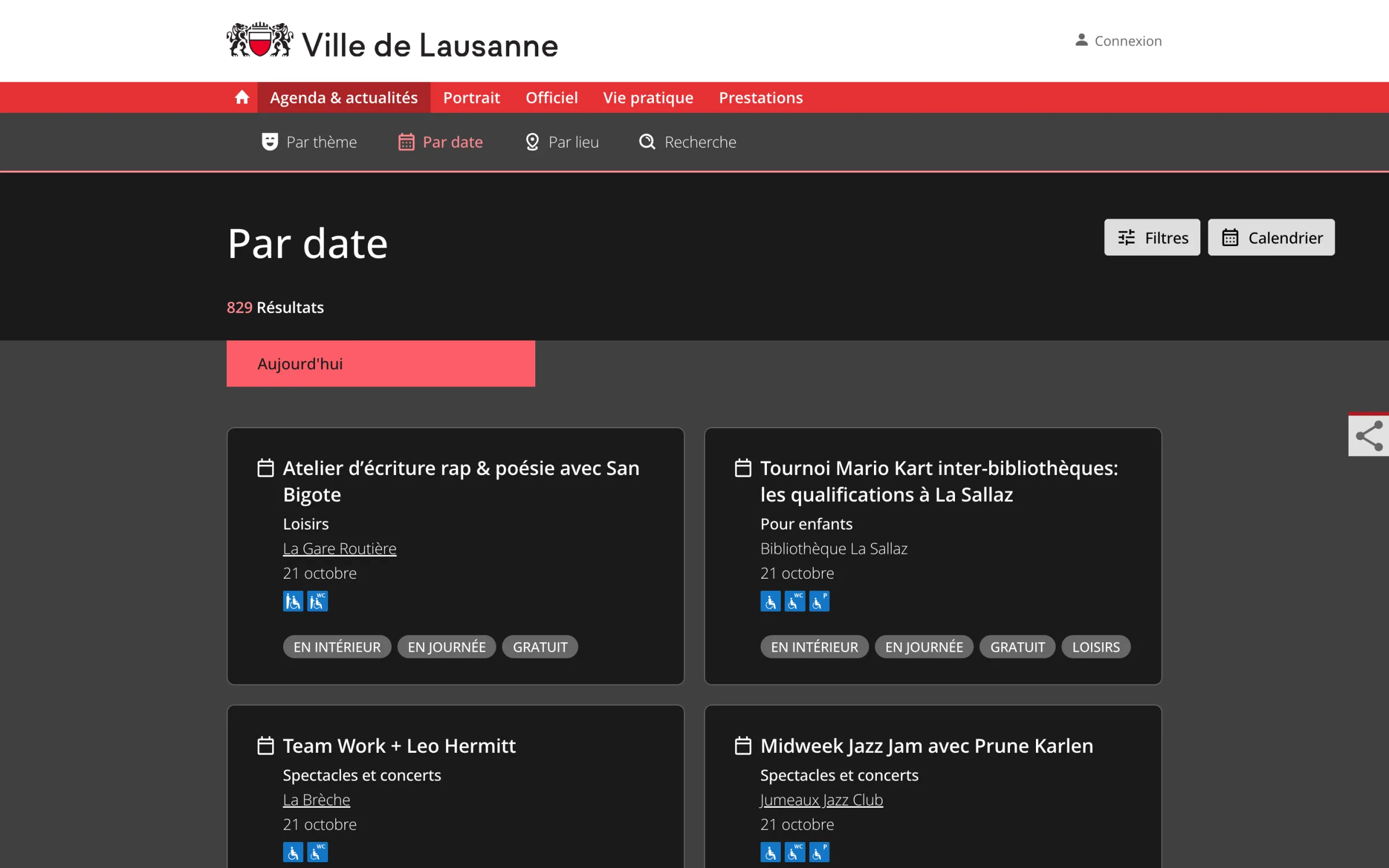Click LOISIRS tag on Mario Kart card
The image size is (1389, 868).
point(1096,646)
